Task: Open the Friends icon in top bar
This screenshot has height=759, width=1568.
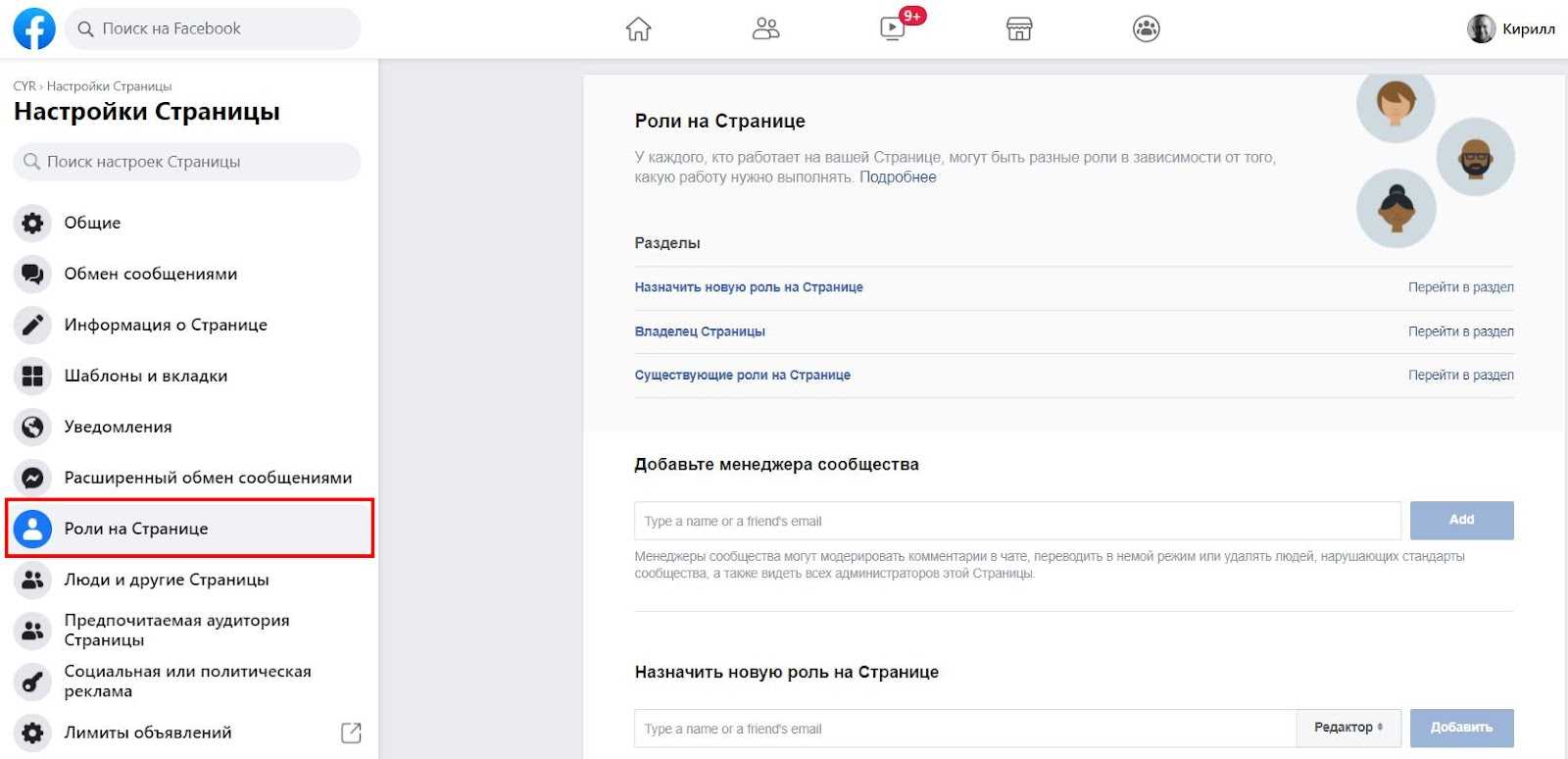Action: (x=765, y=28)
